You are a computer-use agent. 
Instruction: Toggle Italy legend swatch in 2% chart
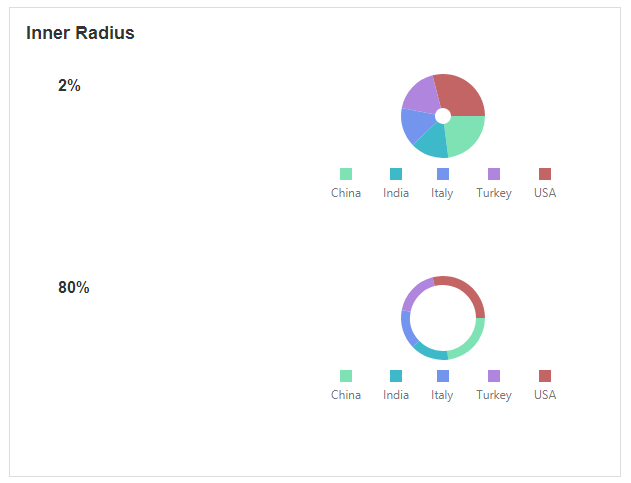443,174
